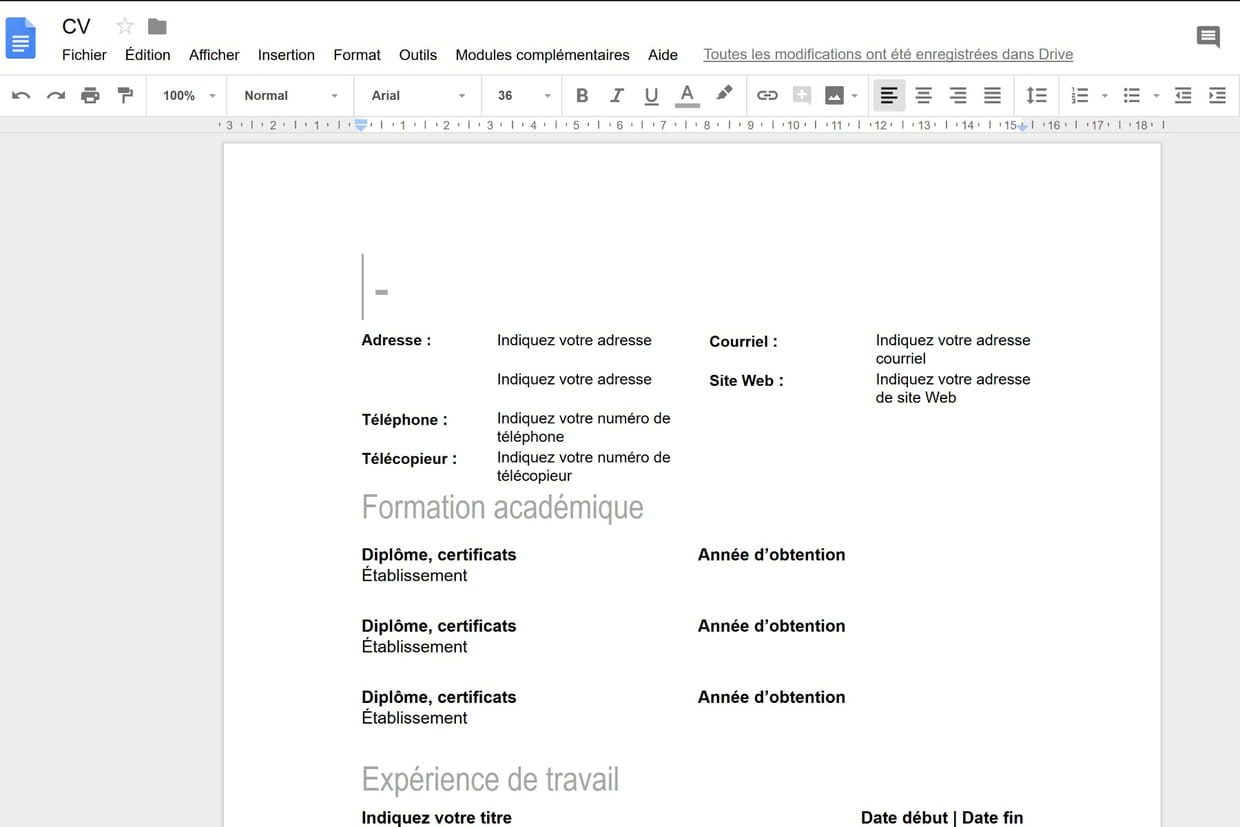Toggle Italic formatting
Image resolution: width=1240 pixels, height=827 pixels.
pos(617,96)
